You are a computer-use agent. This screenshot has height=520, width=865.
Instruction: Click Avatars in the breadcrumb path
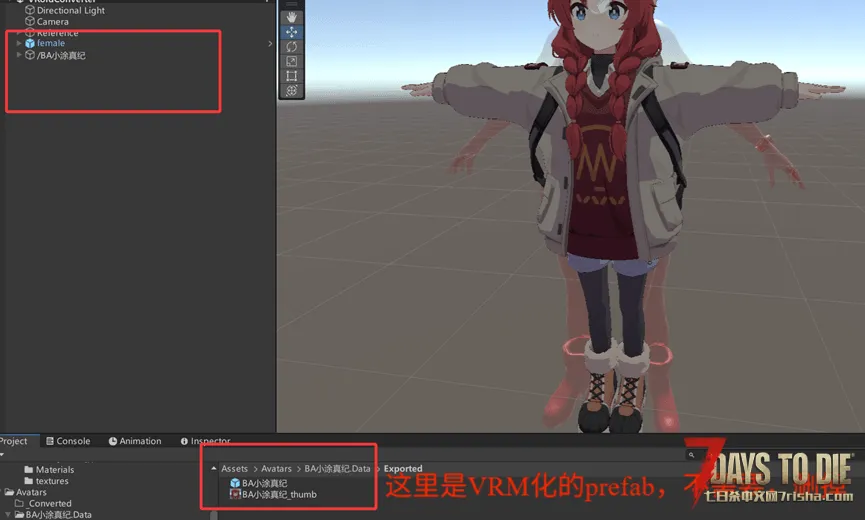coord(277,468)
